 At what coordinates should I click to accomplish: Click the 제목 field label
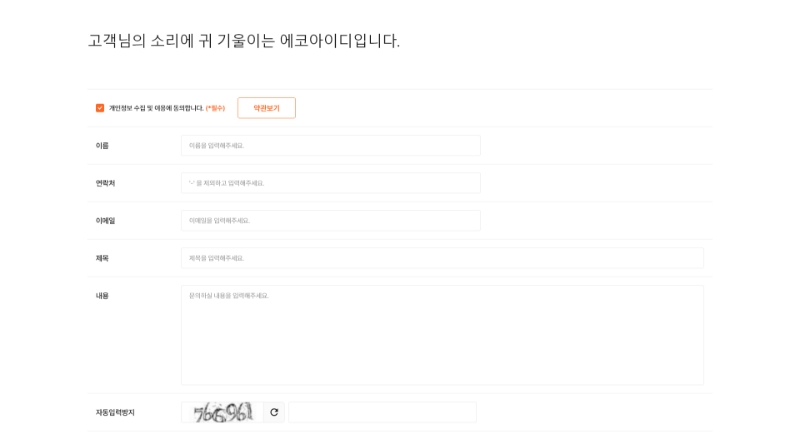(102, 258)
